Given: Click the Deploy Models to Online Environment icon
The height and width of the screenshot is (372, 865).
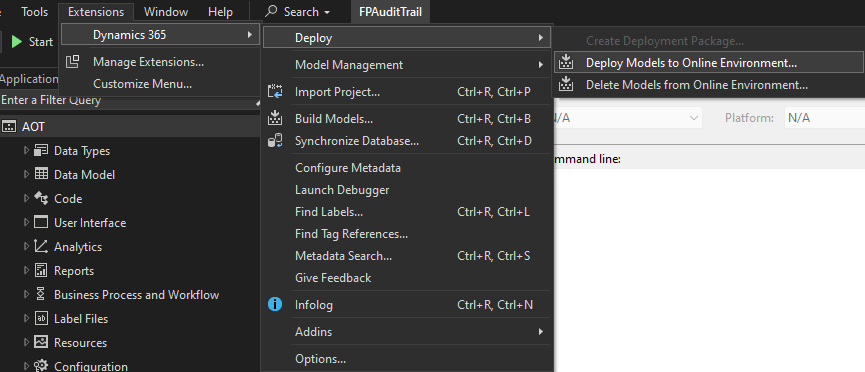Looking at the screenshot, I should pos(565,62).
